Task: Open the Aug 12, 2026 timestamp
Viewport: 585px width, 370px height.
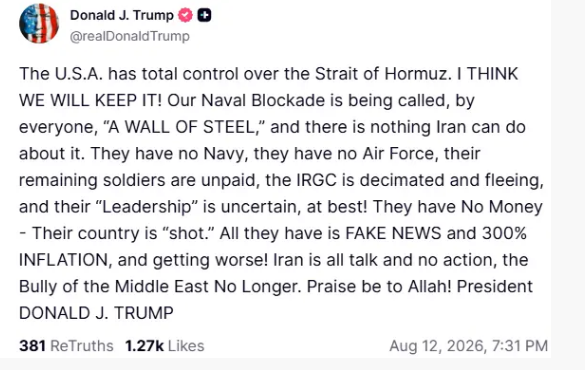Action: [x=469, y=346]
